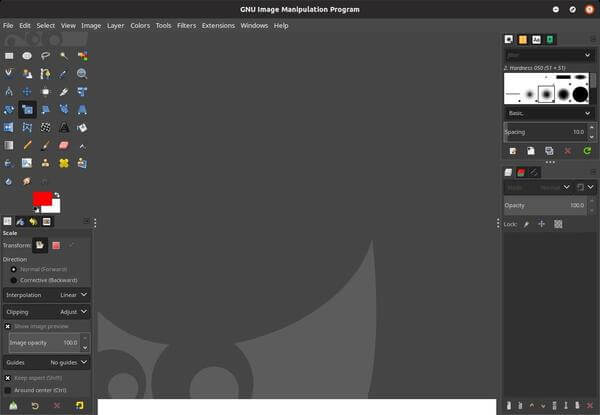Open the brush filter dropdown
This screenshot has width=600, height=415.
tap(587, 55)
